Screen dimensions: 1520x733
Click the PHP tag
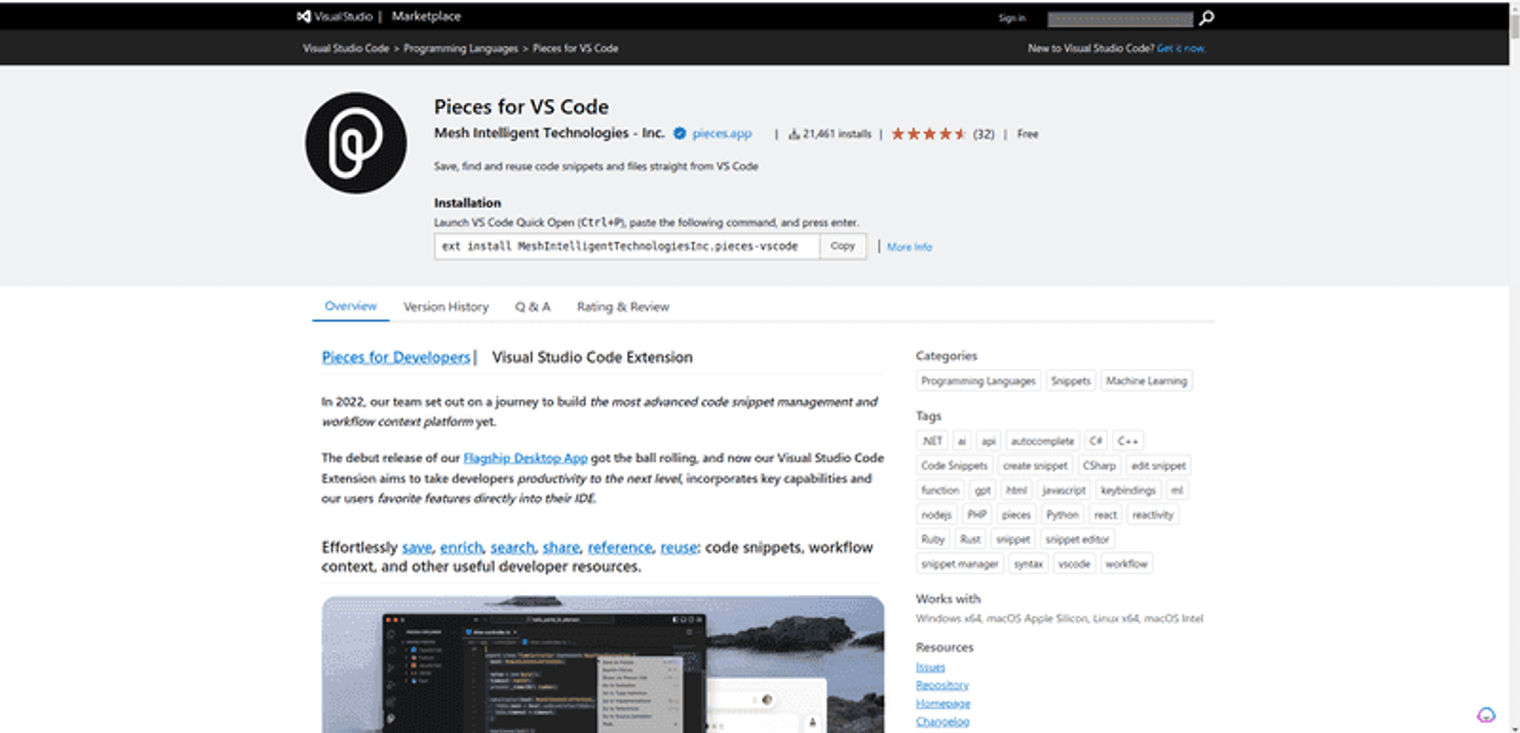[977, 515]
